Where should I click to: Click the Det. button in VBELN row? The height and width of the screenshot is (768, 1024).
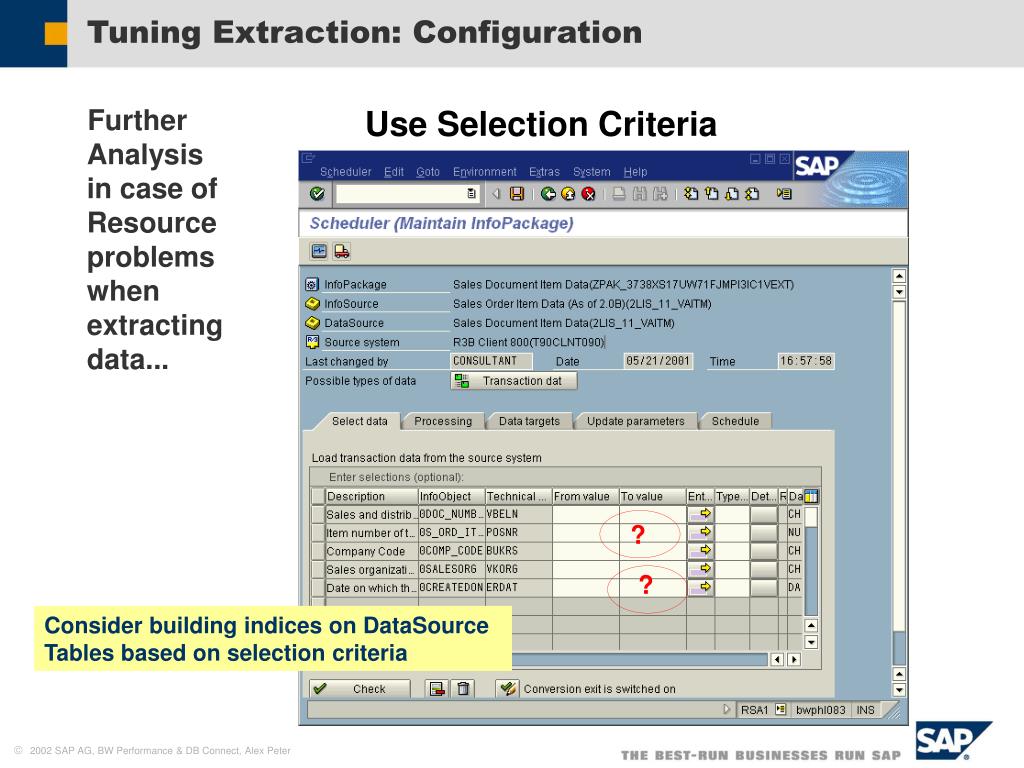click(763, 515)
